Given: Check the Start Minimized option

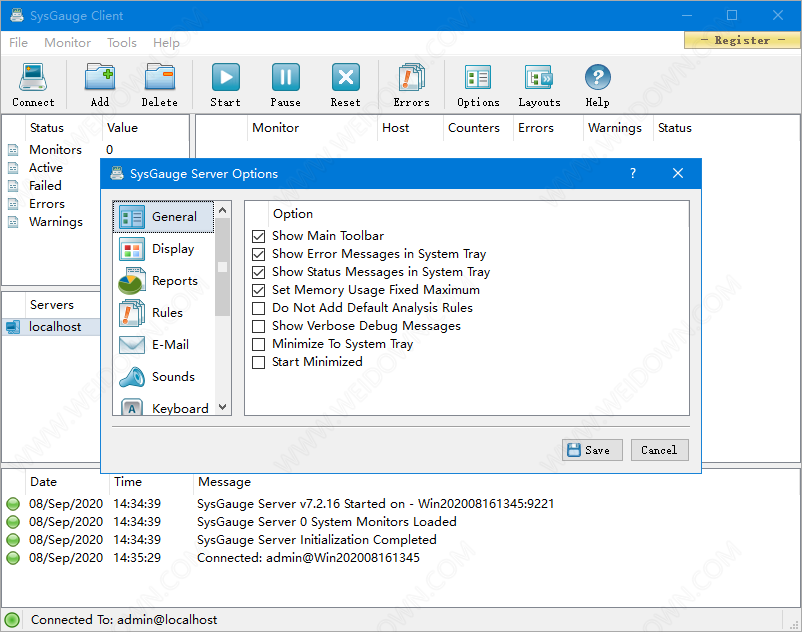Looking at the screenshot, I should (259, 362).
